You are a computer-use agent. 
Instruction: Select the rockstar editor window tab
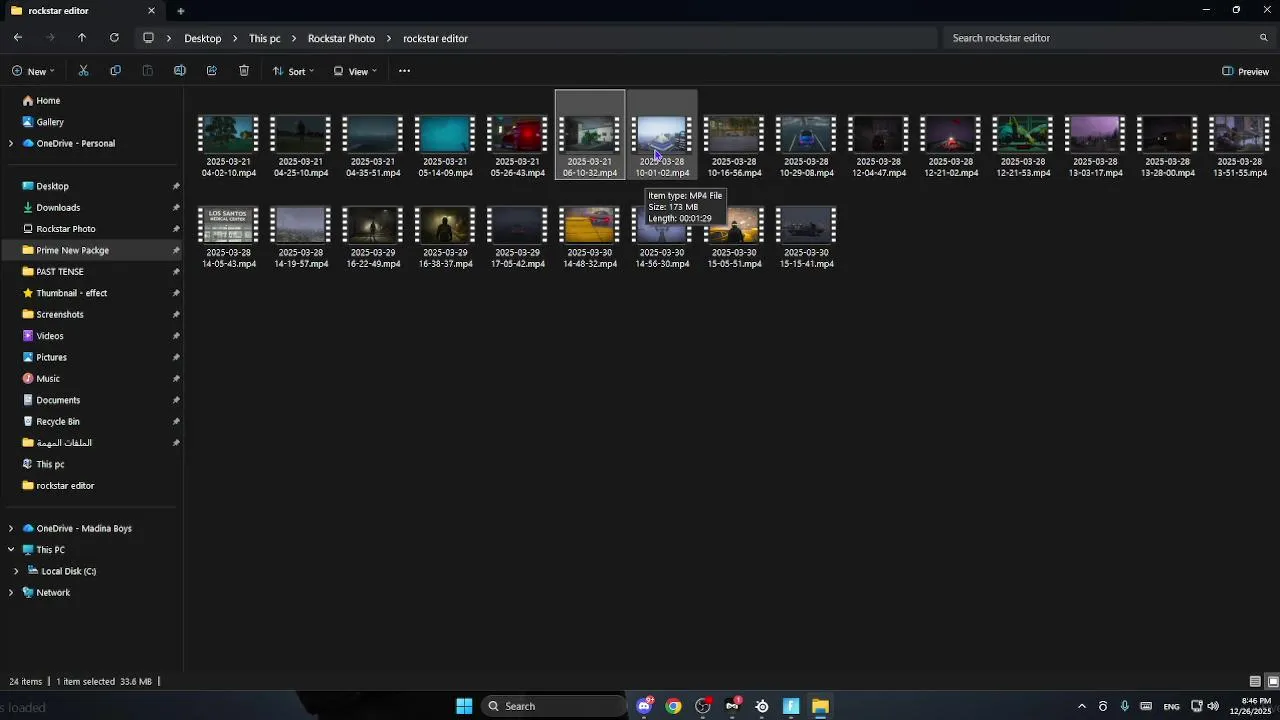tap(85, 11)
